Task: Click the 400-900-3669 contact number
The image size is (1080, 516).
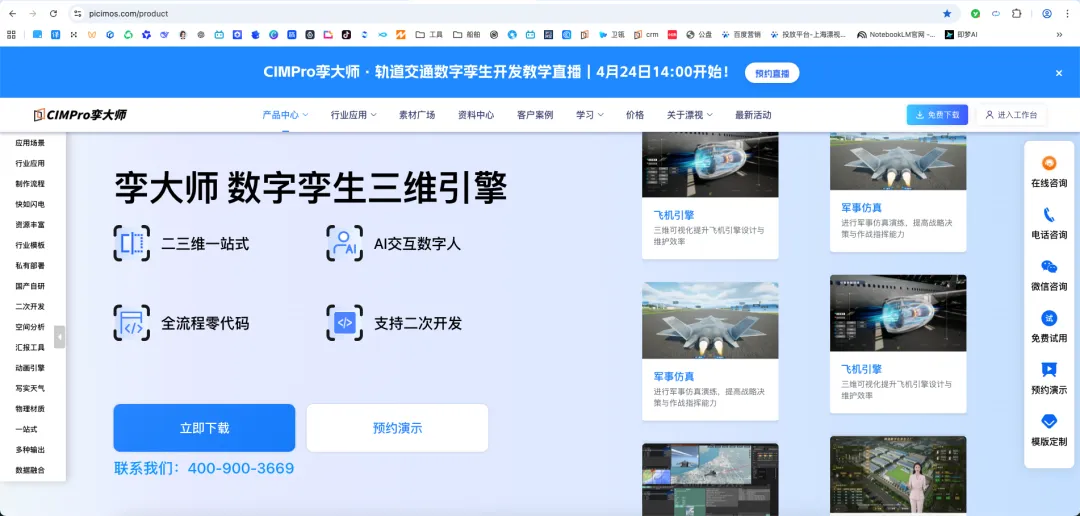Action: (241, 468)
